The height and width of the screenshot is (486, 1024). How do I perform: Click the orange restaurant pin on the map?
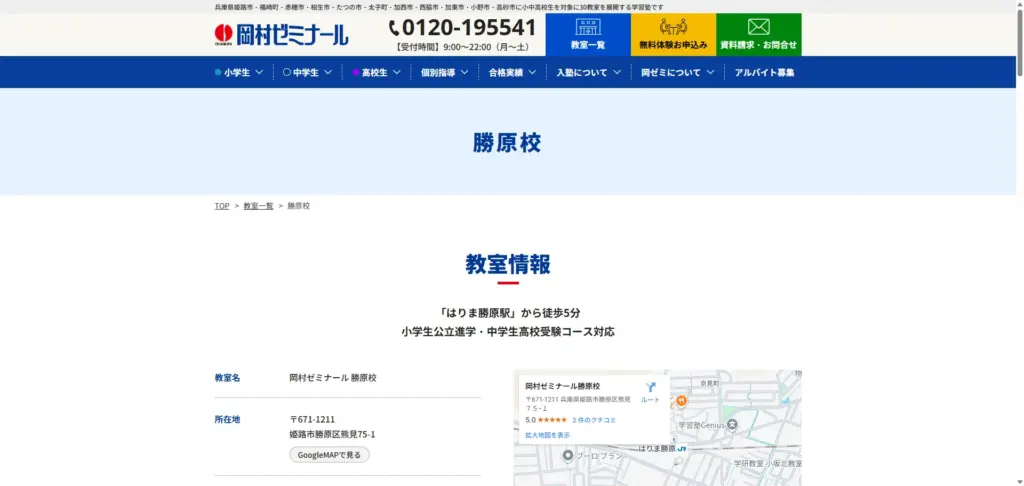click(681, 400)
